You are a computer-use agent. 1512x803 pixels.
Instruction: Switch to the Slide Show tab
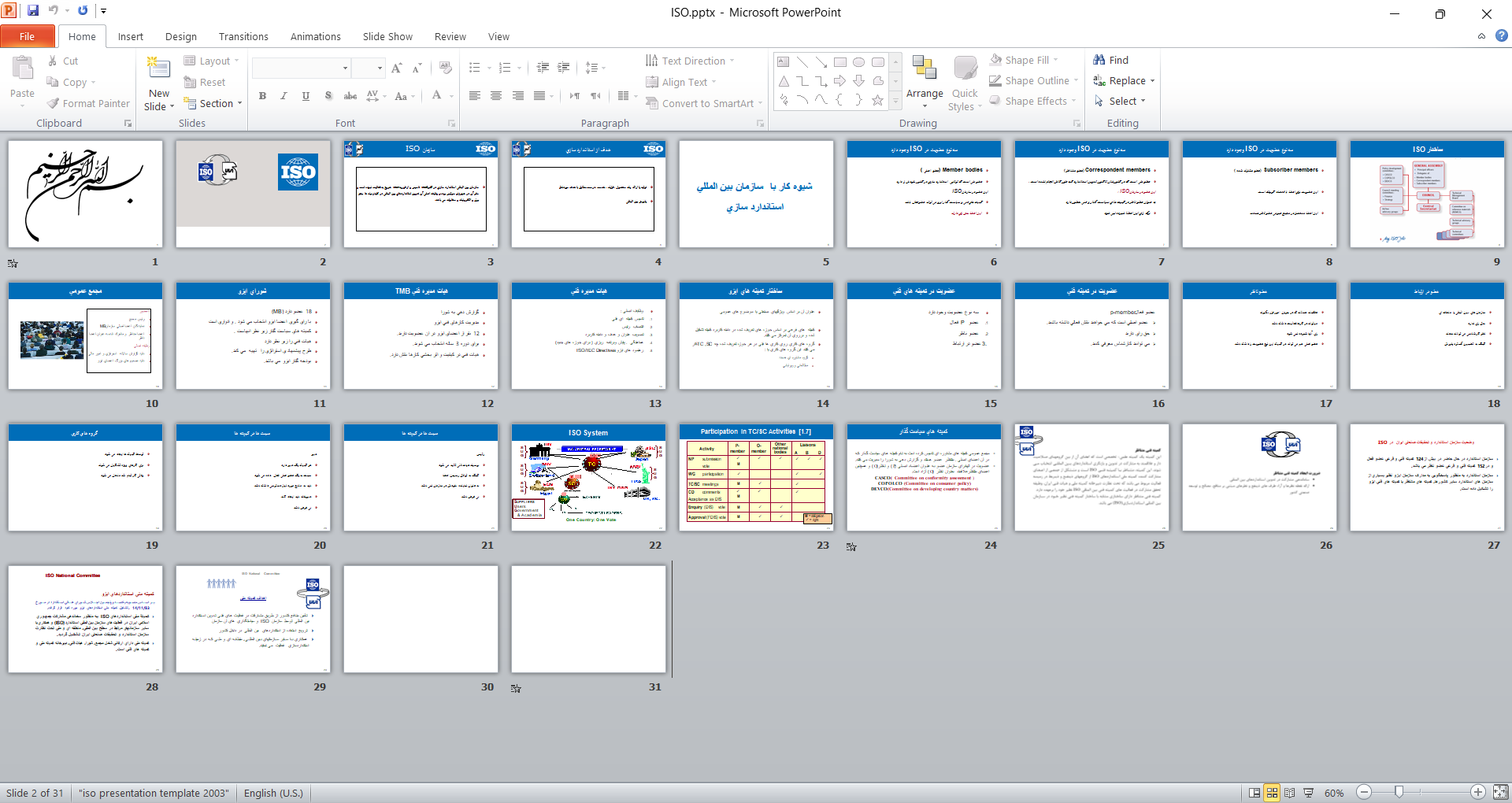(x=387, y=36)
